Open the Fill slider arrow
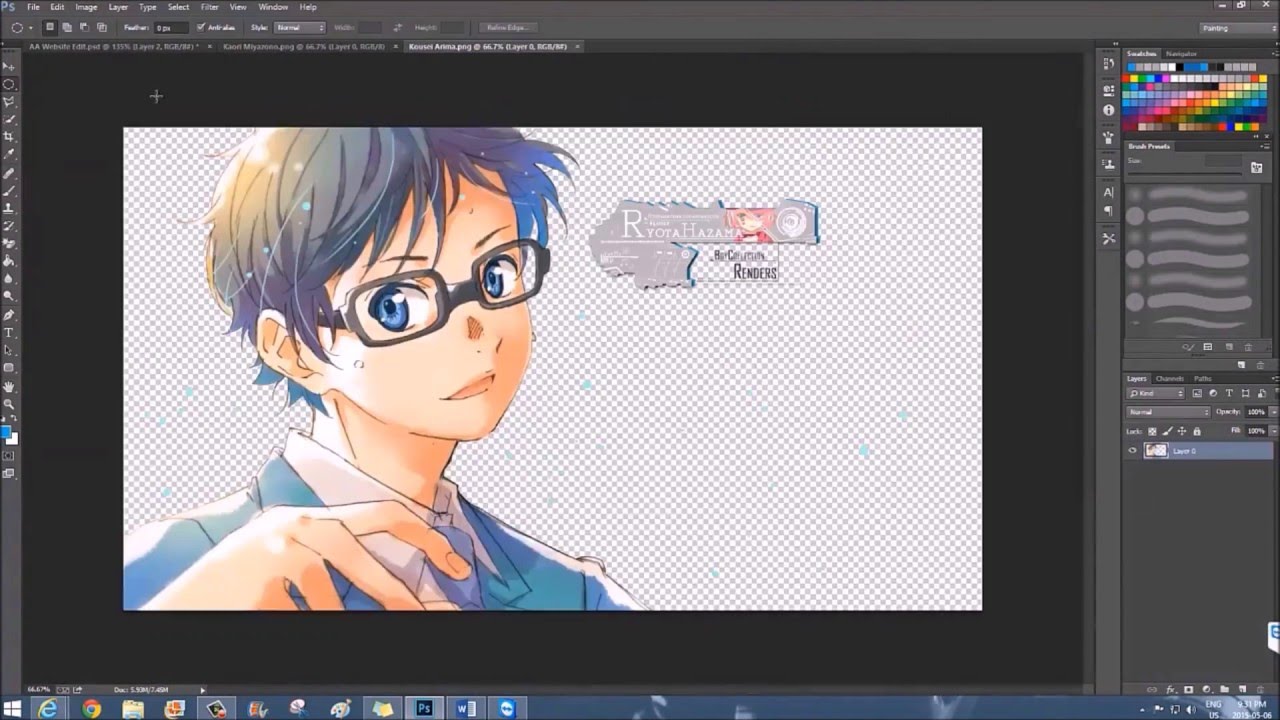Screen dimensions: 1280x720 [x=1273, y=431]
